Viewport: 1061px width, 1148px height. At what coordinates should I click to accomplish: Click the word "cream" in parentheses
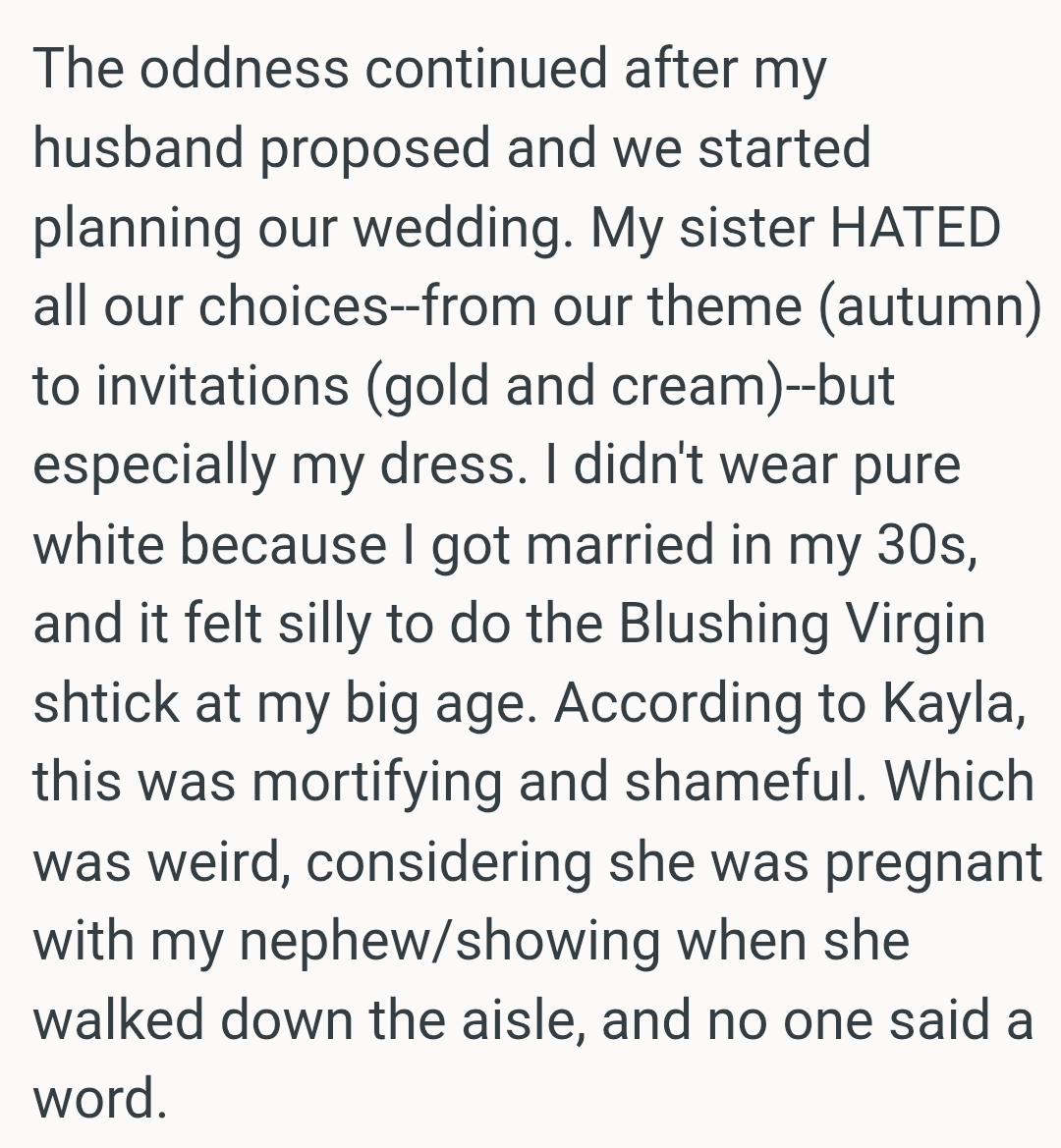[x=688, y=386]
